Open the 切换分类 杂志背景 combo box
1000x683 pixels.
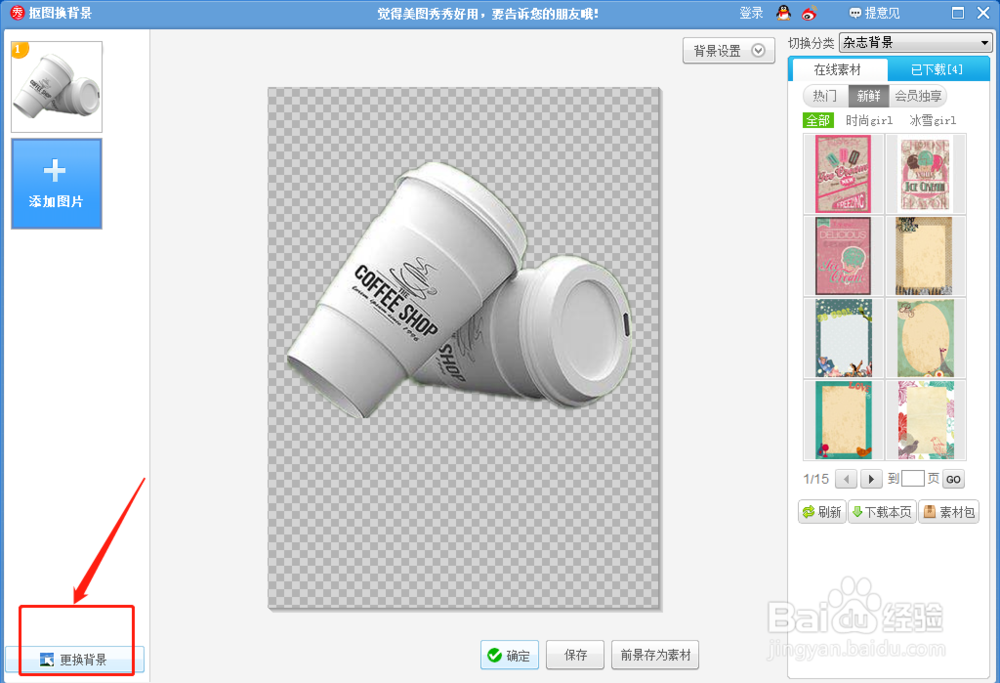pos(915,43)
